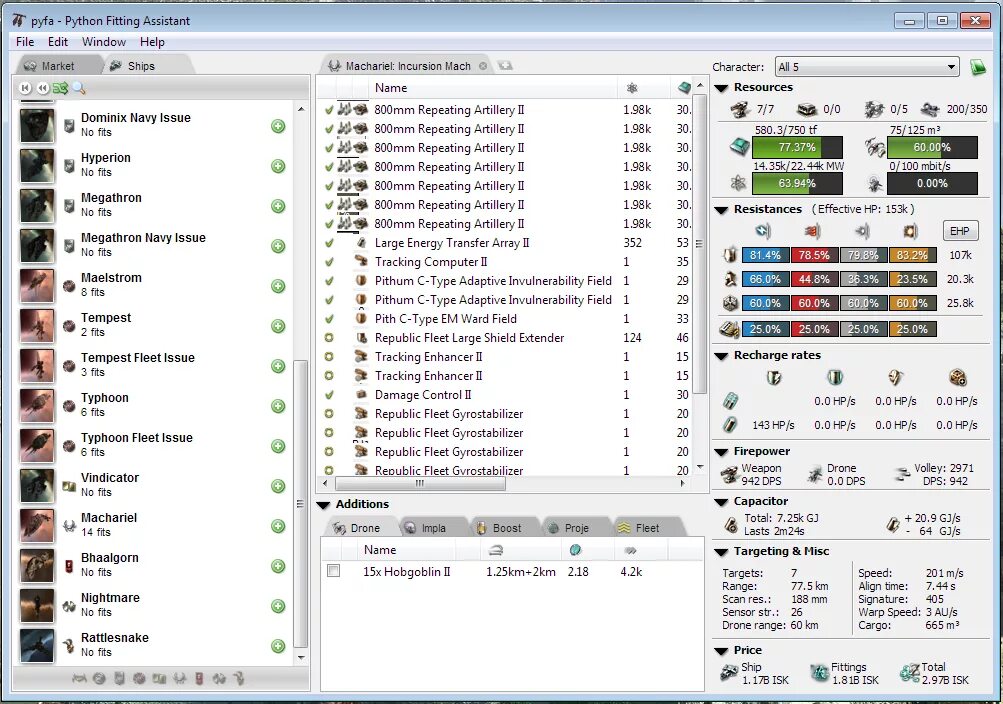Viewport: 1003px width, 704px height.
Task: Sort module list by Name column header
Action: (x=493, y=88)
